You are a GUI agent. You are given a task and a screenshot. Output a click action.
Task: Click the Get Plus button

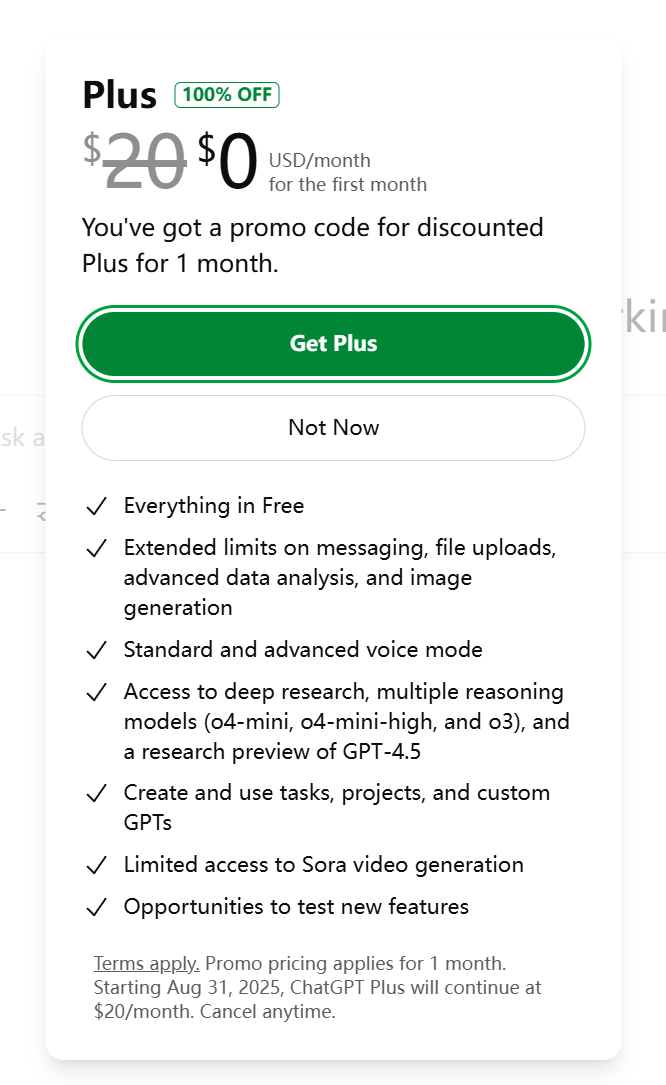tap(333, 344)
